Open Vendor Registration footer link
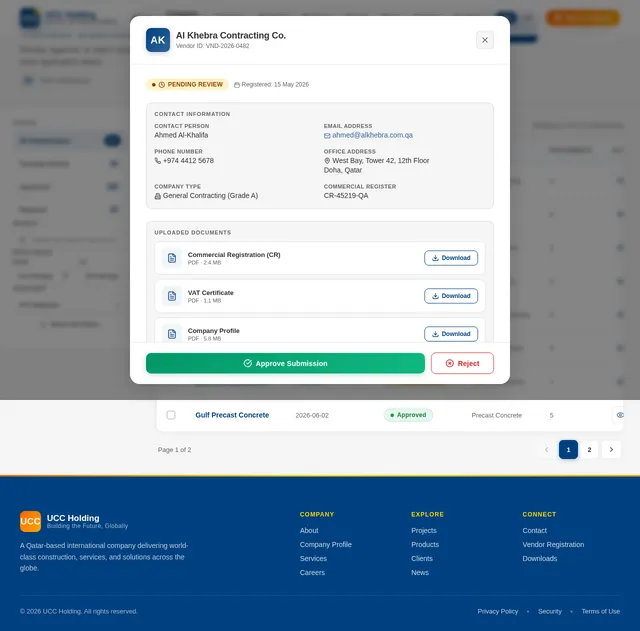The image size is (640, 631). 553,544
